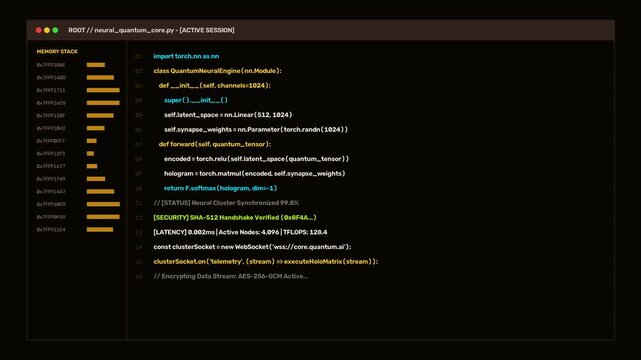This screenshot has height=360, width=641.
Task: Click the 'hologram = torch.matmul' line
Action: pyautogui.click(x=255, y=174)
